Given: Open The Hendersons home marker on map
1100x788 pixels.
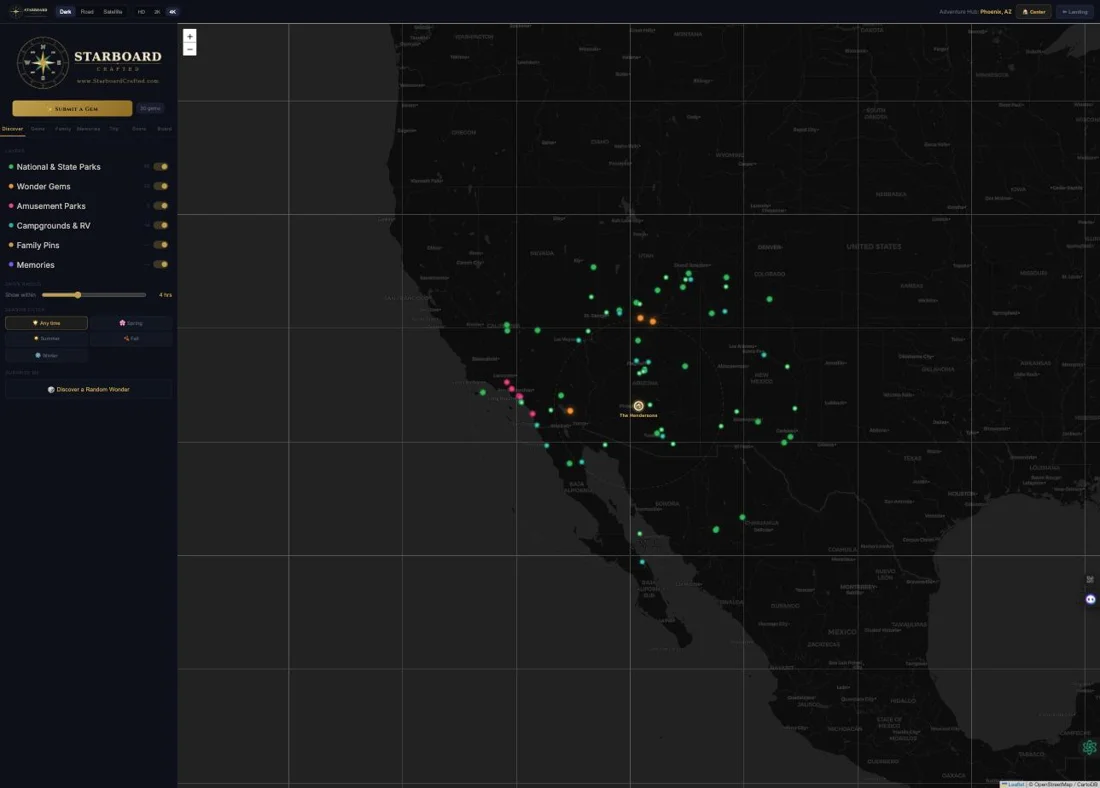Looking at the screenshot, I should [x=638, y=406].
